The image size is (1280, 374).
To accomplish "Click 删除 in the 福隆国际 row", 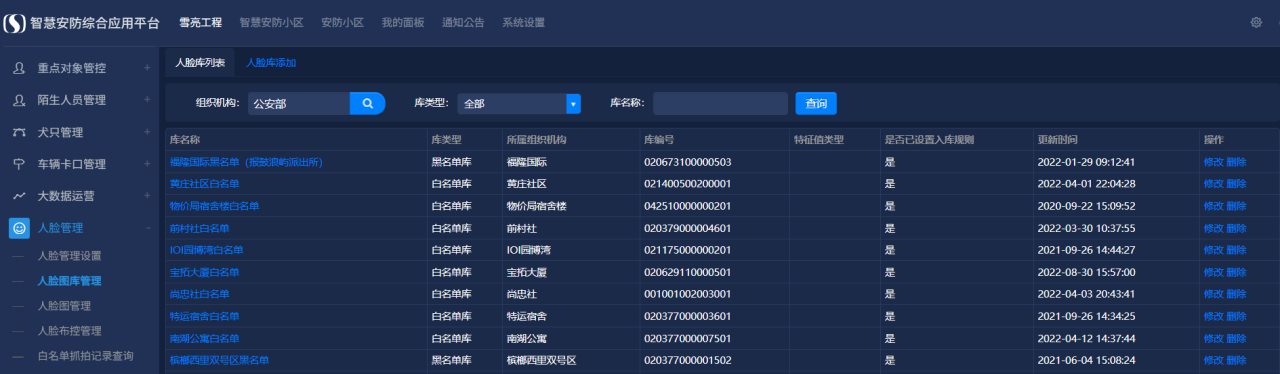I will point(1236,162).
